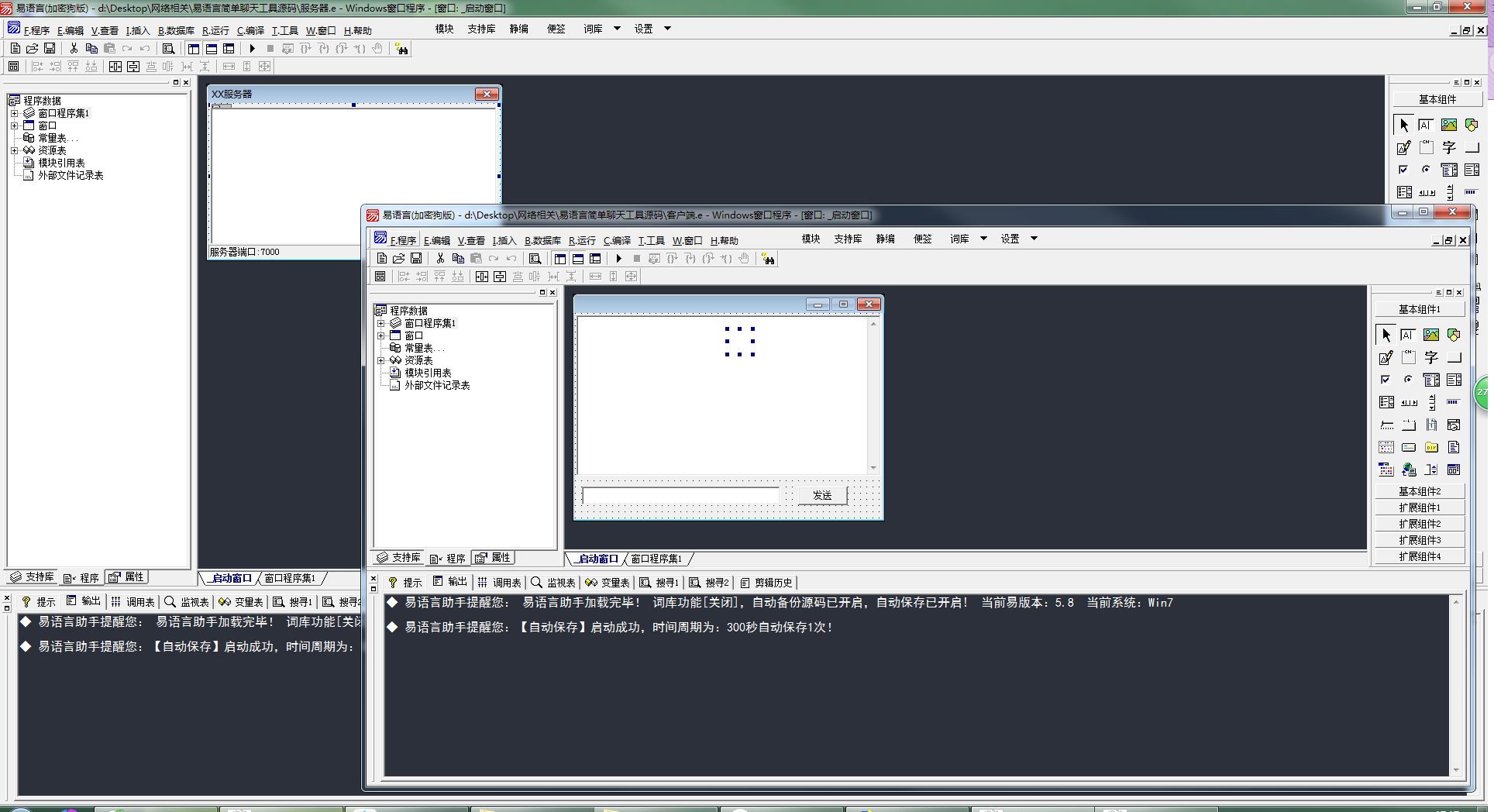Open 基本组件2 group in client toolbox

[x=1420, y=491]
